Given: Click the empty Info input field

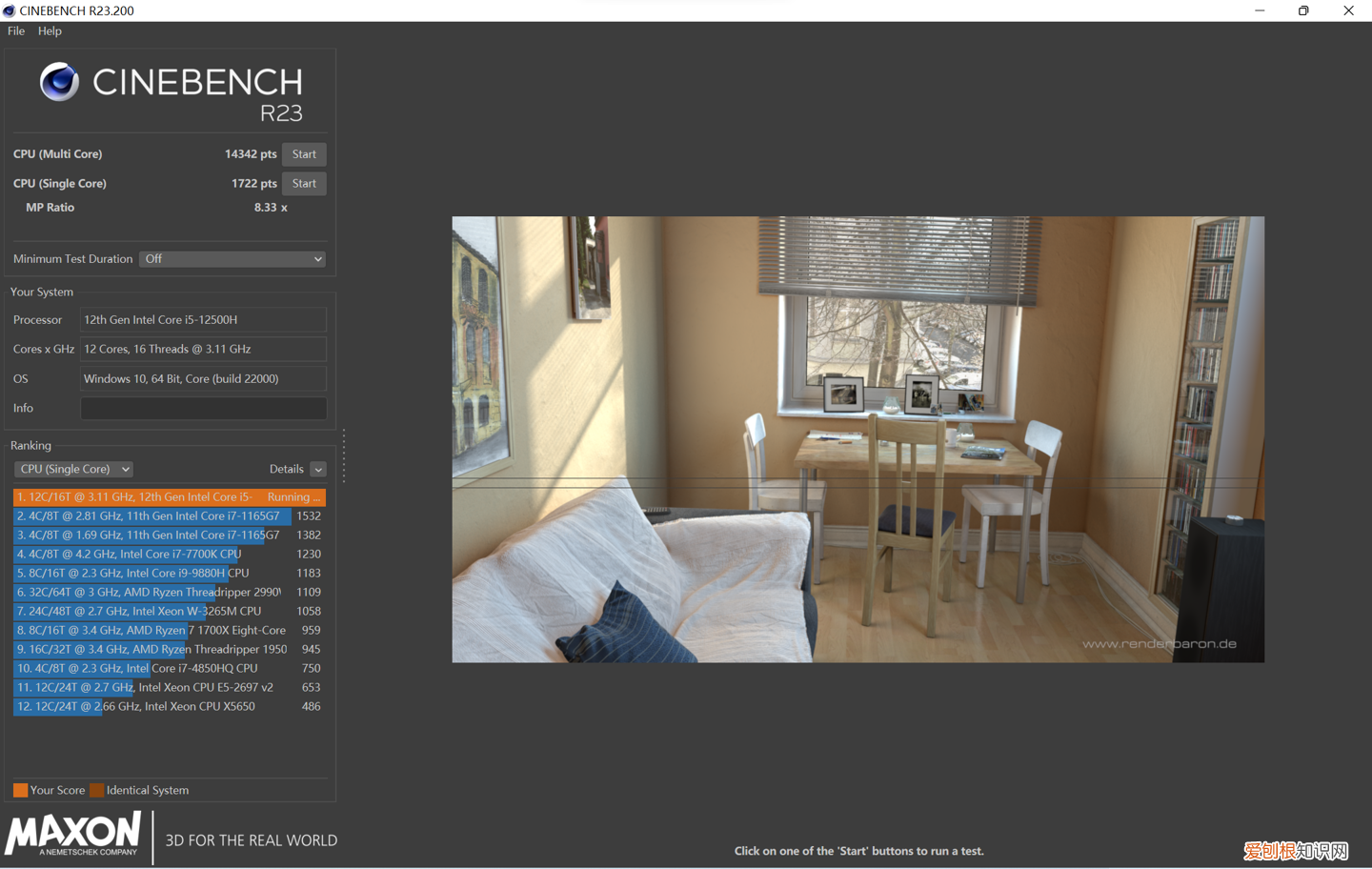Looking at the screenshot, I should click(x=203, y=408).
